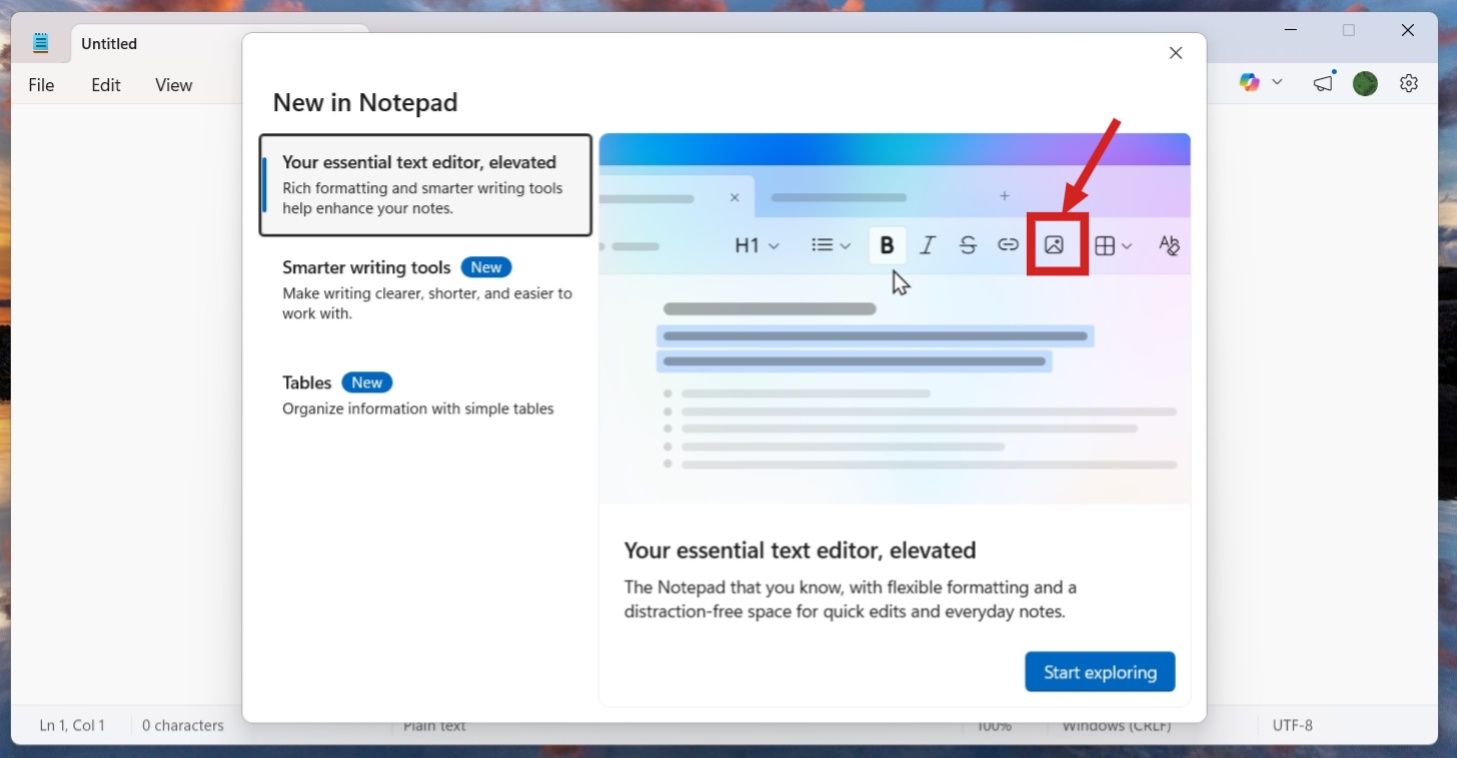Viewport: 1457px width, 758px height.
Task: Click the Start exploring button
Action: (1099, 672)
